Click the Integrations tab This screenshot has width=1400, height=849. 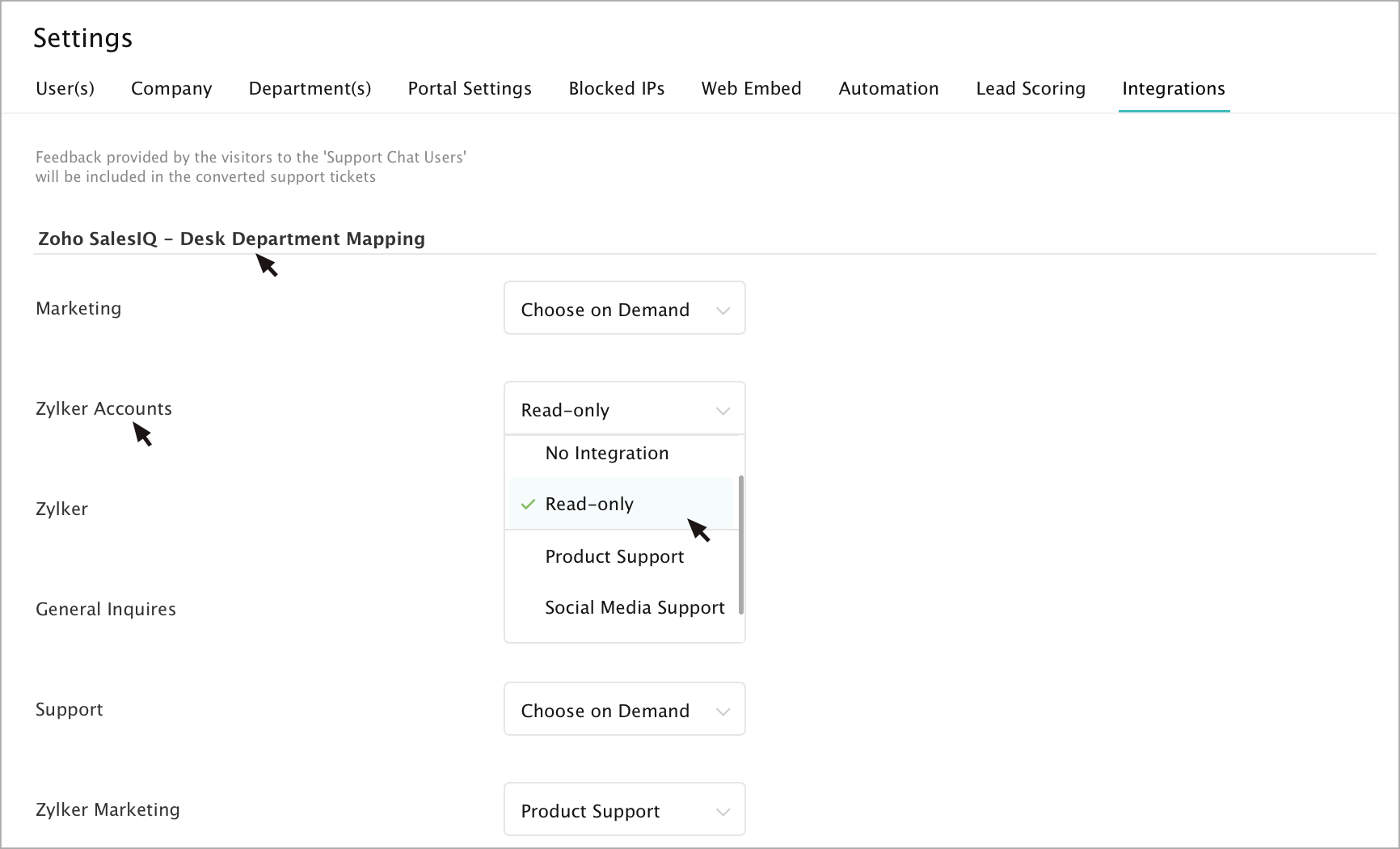click(1174, 89)
